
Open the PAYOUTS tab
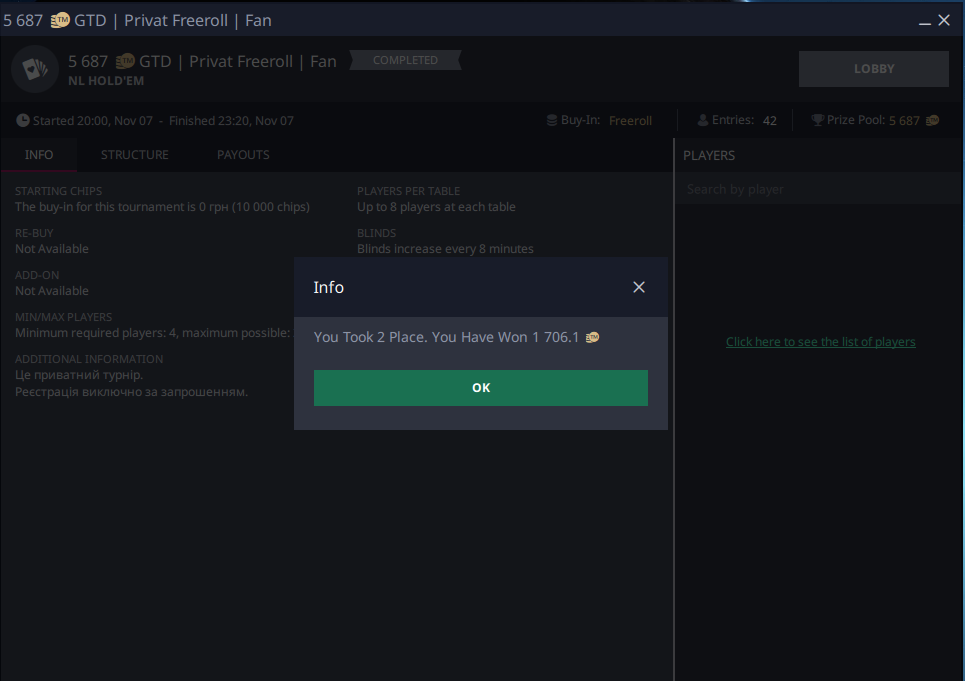tap(243, 155)
